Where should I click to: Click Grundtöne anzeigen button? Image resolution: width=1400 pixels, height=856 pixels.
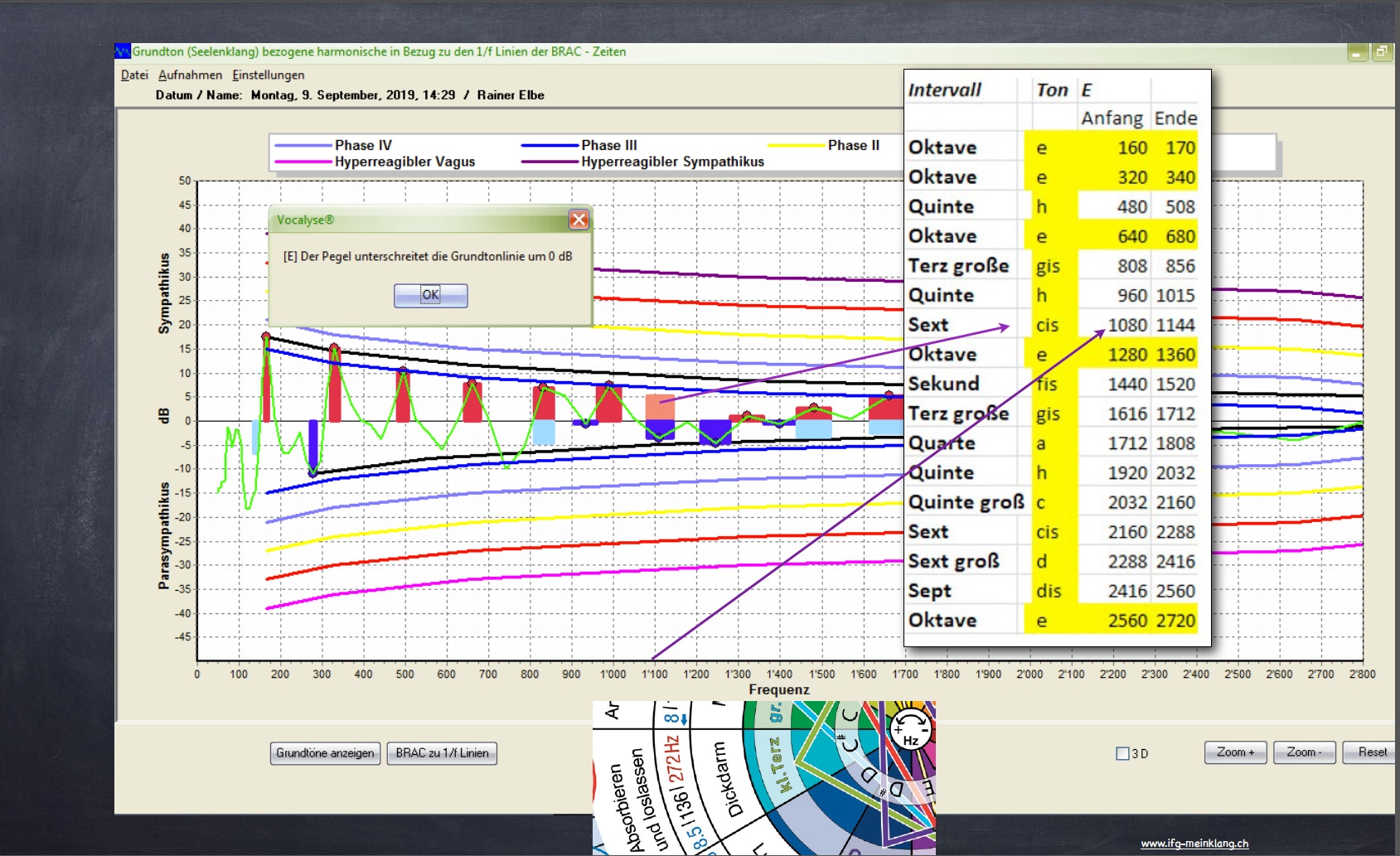pos(325,752)
